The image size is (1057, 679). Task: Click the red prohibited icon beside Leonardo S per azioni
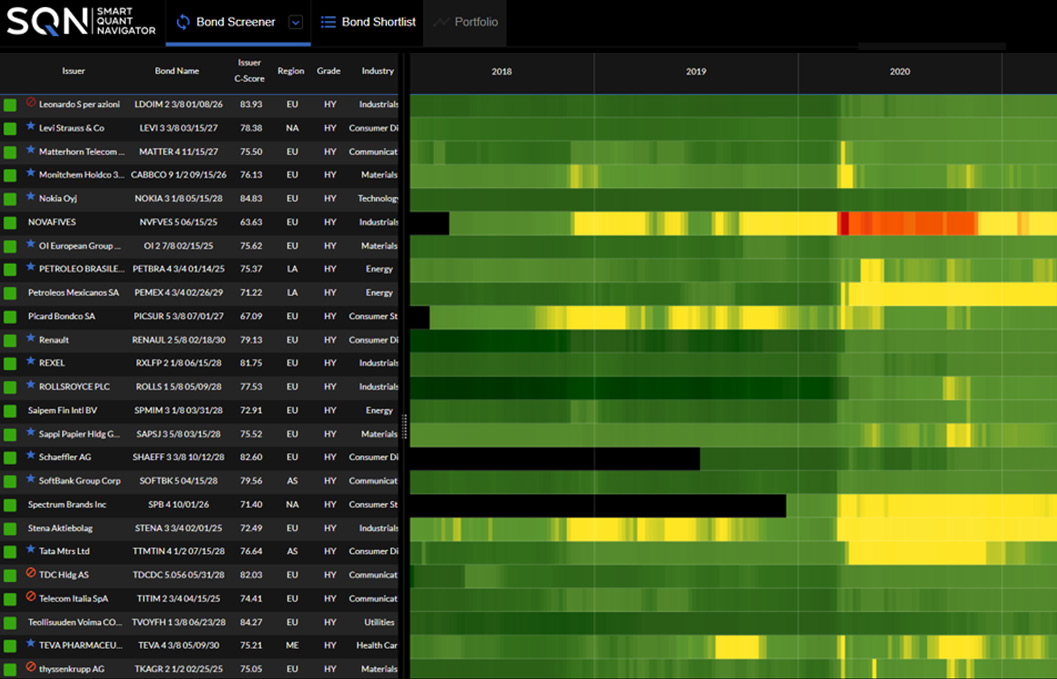coord(31,103)
